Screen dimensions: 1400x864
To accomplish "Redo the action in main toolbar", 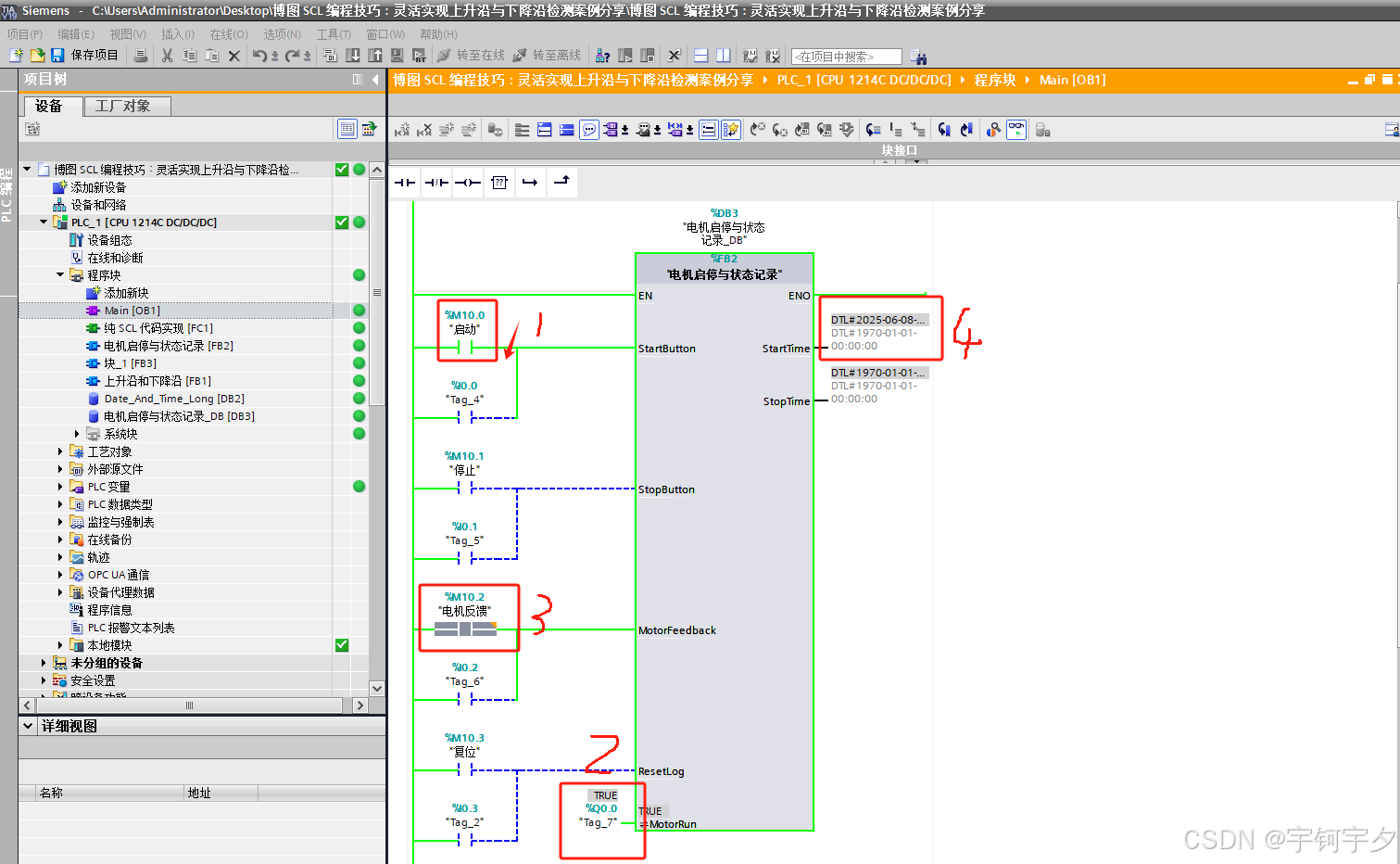I will click(292, 56).
